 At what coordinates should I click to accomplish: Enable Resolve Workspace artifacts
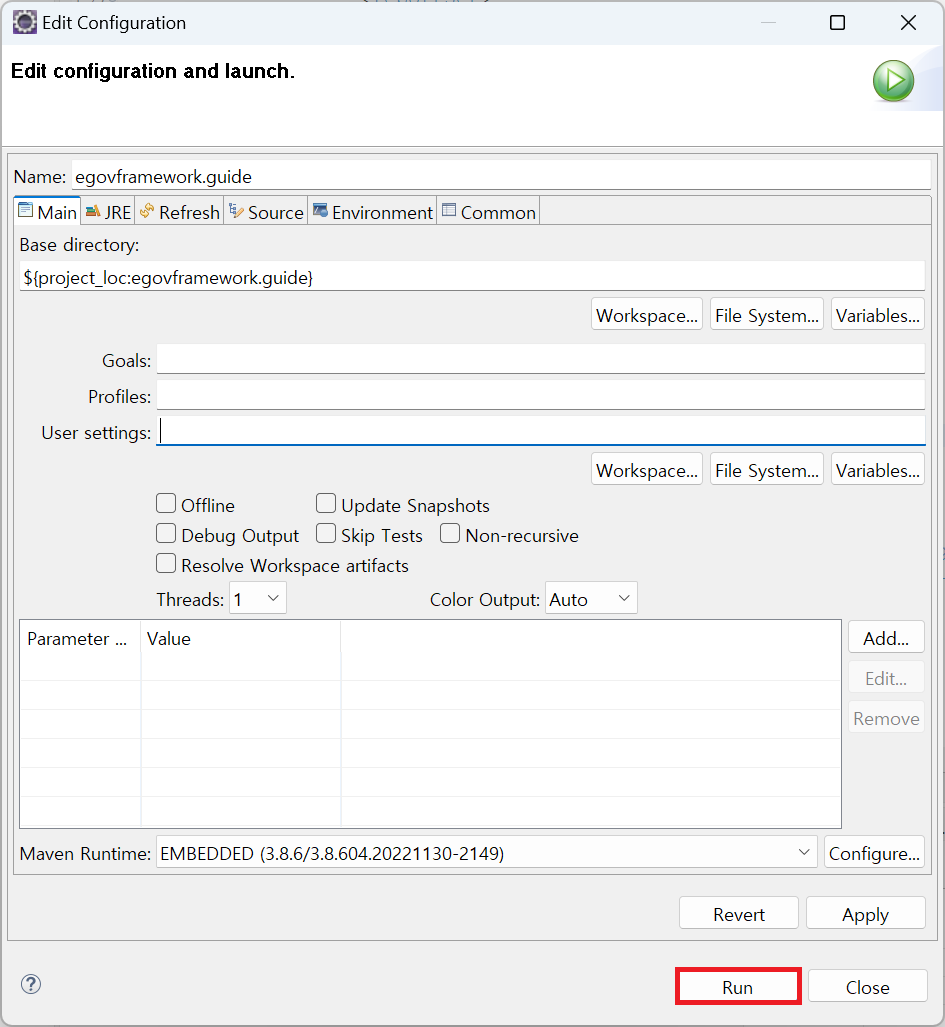coord(167,564)
